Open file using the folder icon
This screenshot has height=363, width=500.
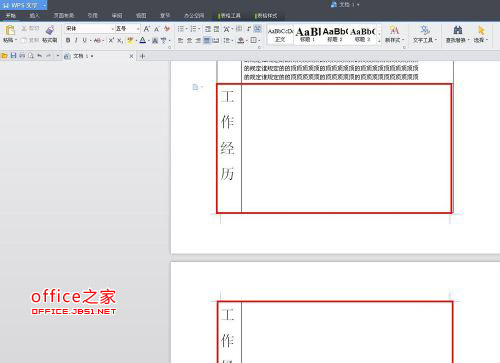pos(4,56)
